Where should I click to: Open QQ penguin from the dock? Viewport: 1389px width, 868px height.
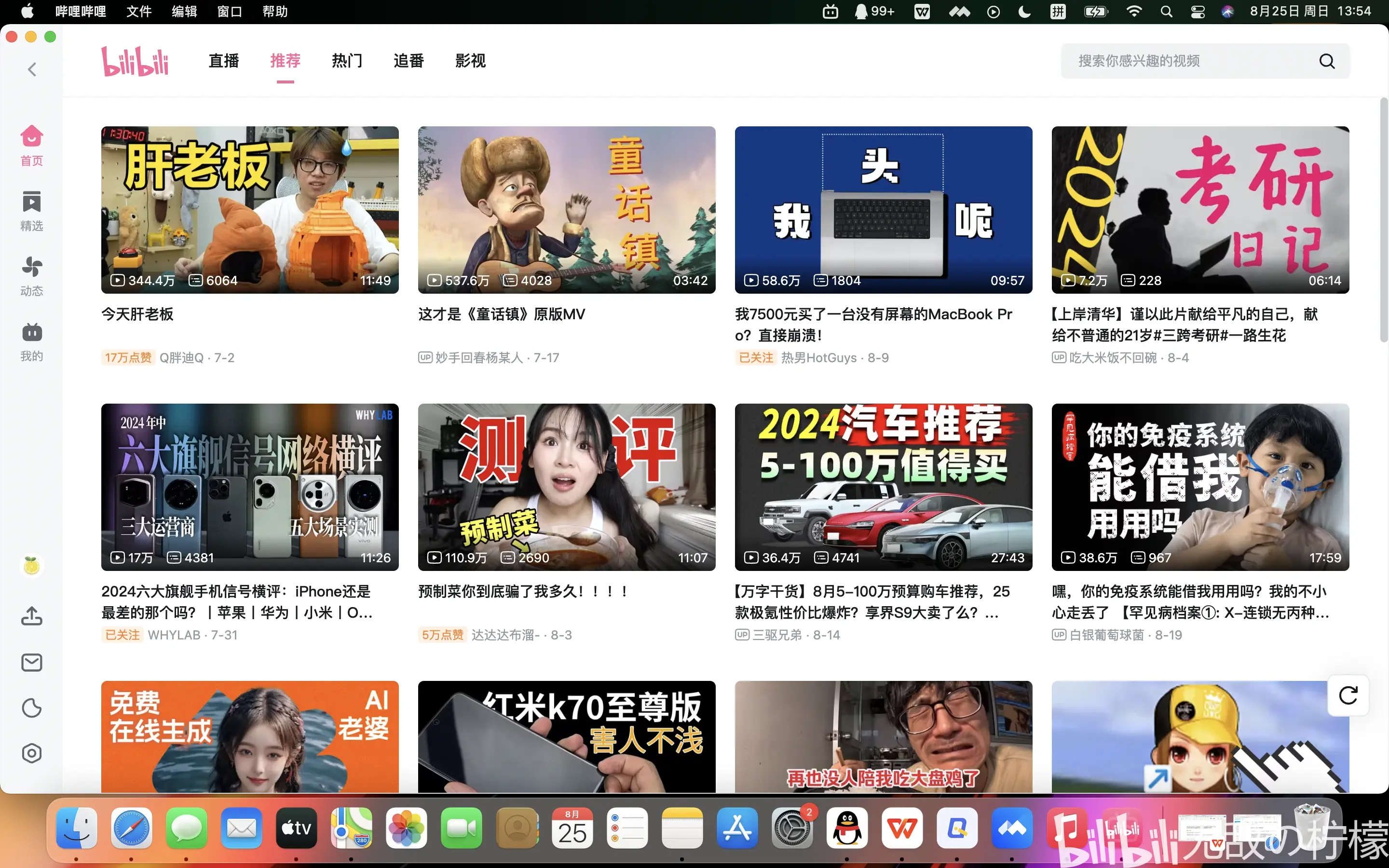846,828
